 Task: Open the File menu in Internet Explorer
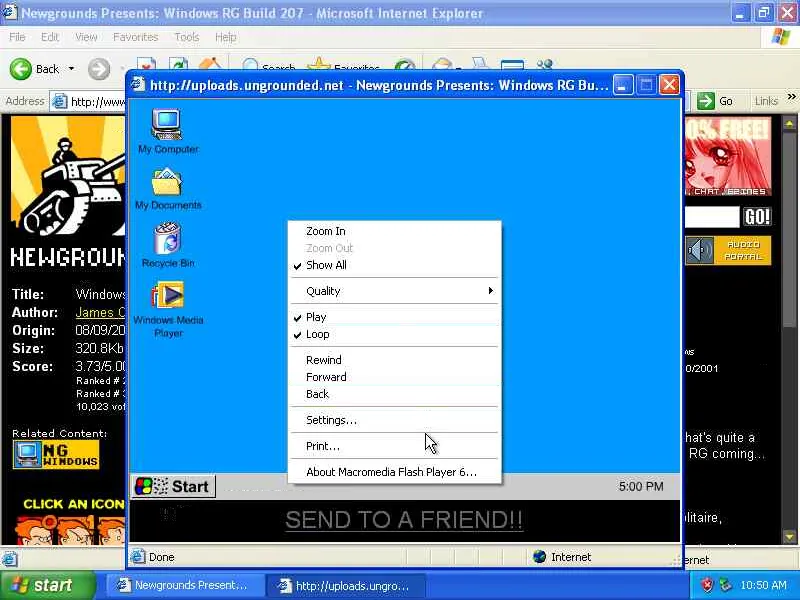click(17, 37)
